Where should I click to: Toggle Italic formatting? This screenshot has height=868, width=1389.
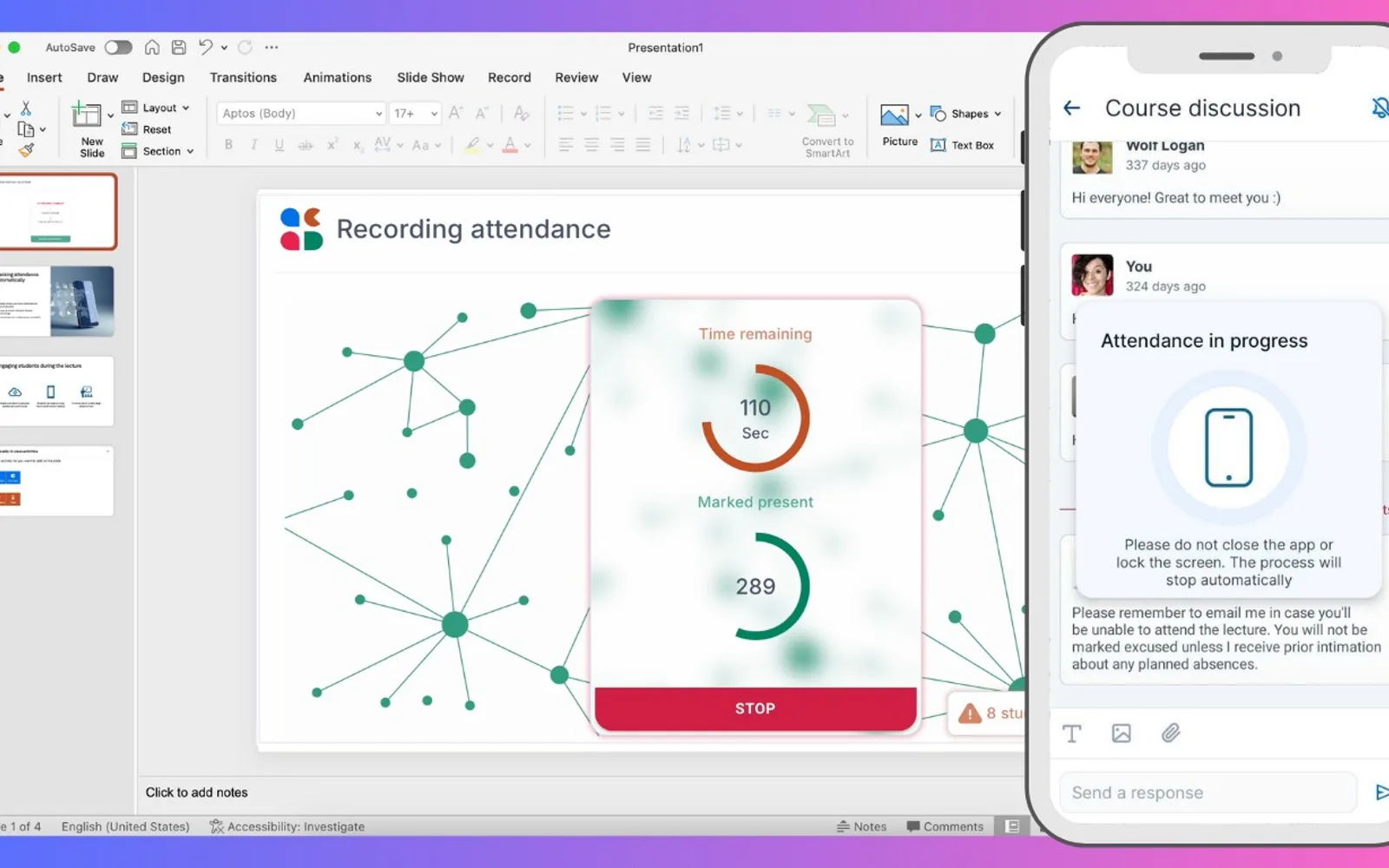[x=253, y=145]
